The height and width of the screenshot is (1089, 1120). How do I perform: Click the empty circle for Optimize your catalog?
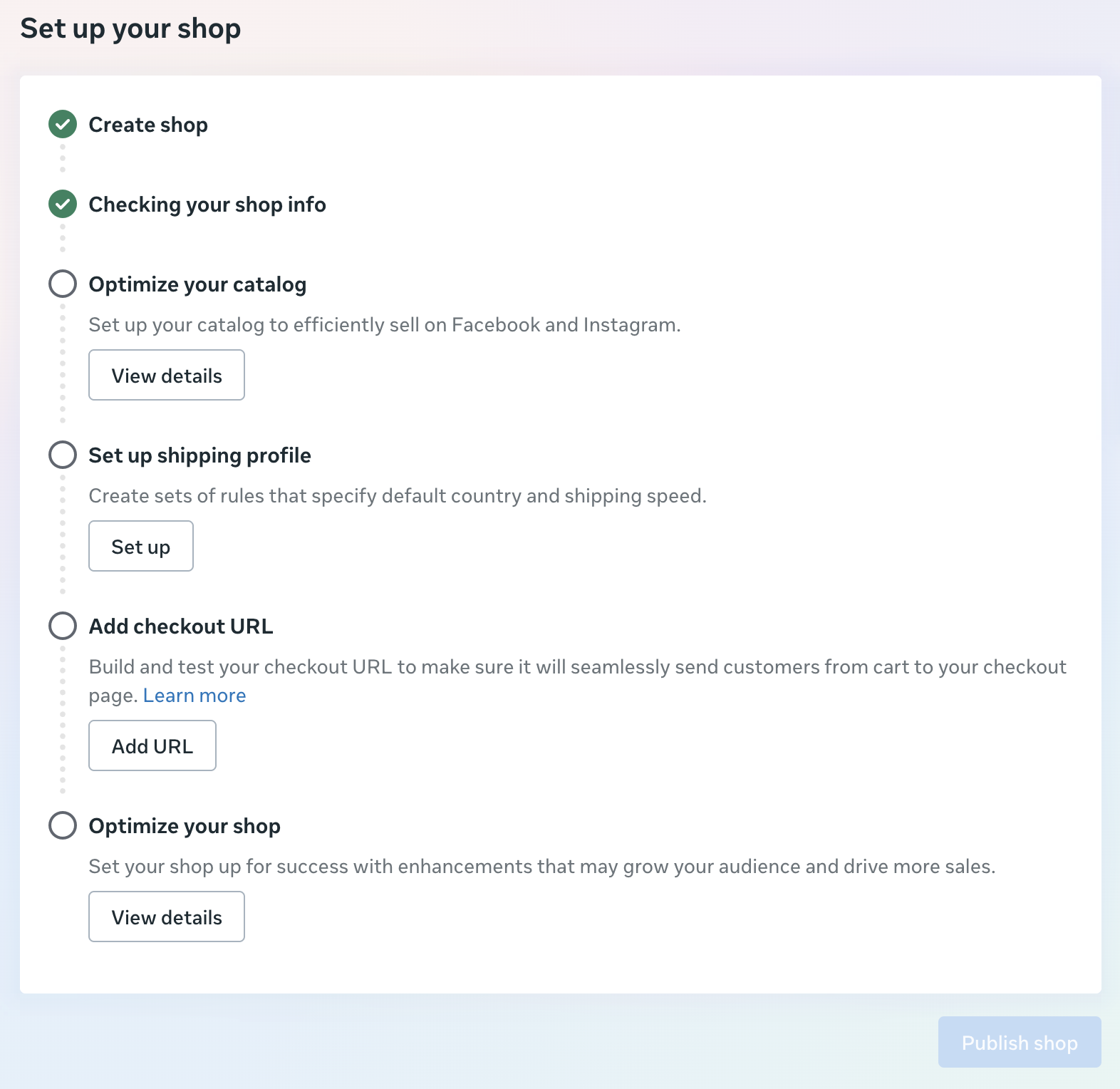coord(63,284)
